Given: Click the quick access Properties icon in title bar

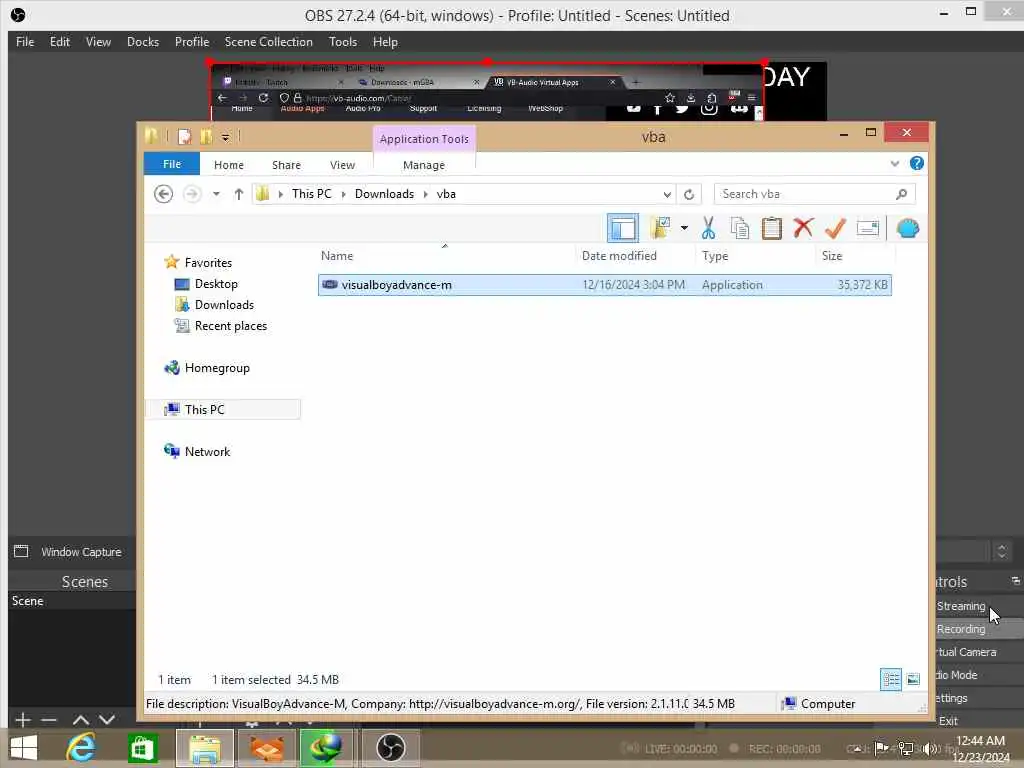Looking at the screenshot, I should [x=185, y=136].
